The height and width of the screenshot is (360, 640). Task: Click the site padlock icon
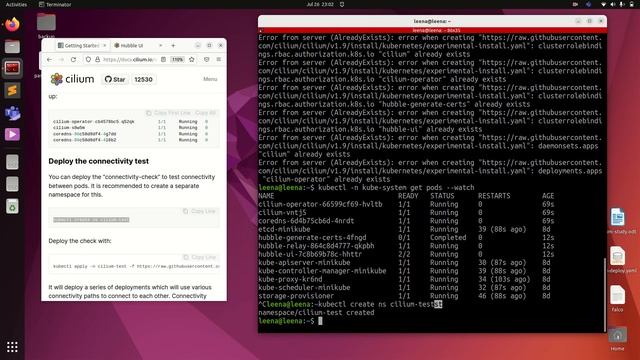pyautogui.click(x=97, y=60)
